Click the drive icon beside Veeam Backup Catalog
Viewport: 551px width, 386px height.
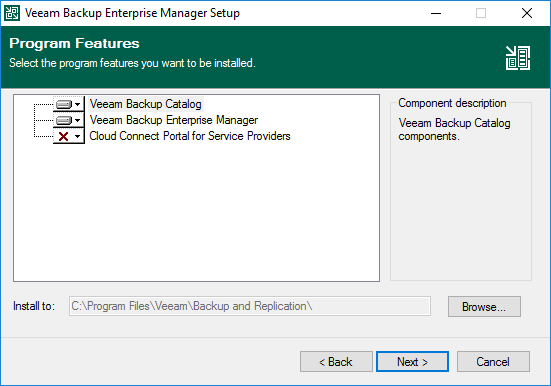[x=64, y=104]
